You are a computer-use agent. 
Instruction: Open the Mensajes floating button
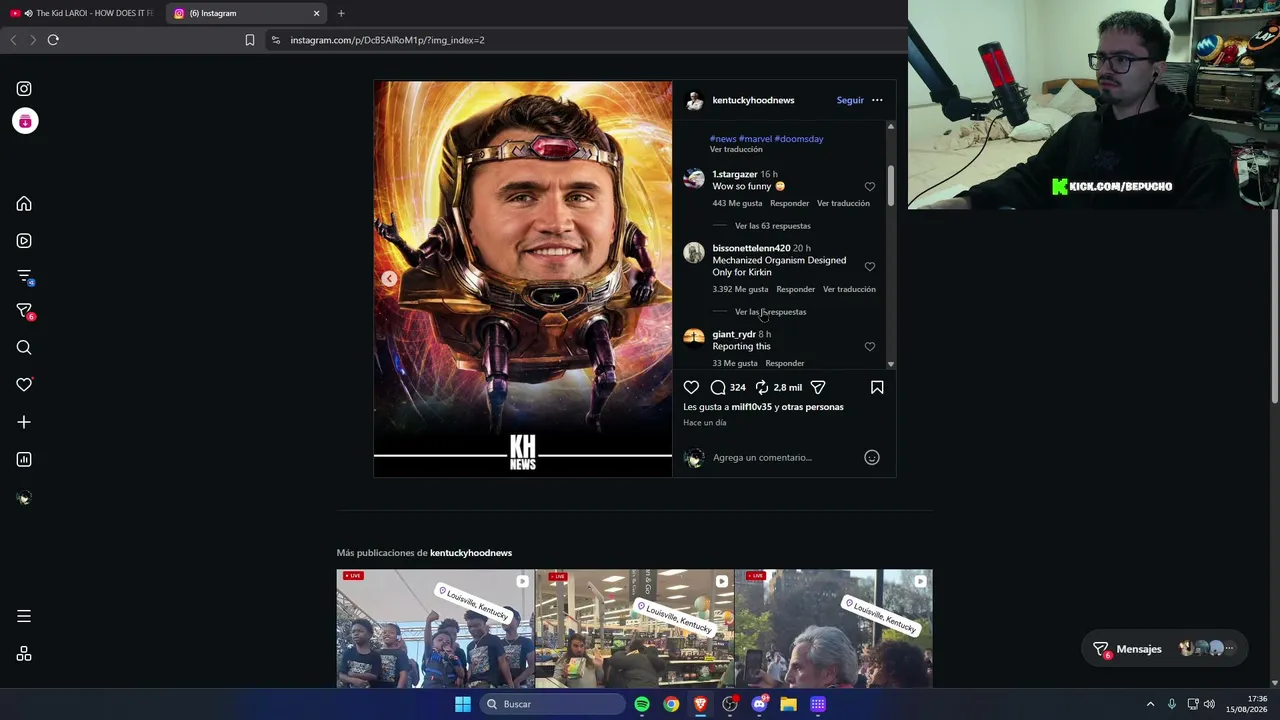[1166, 649]
